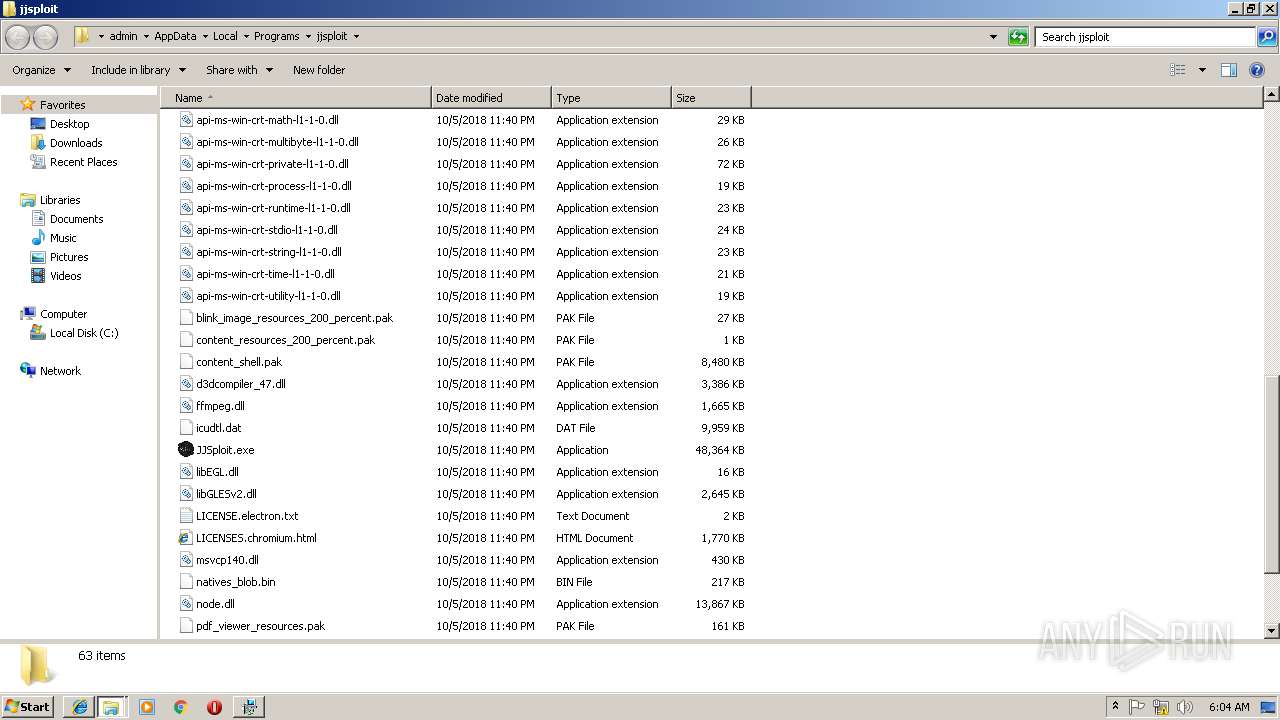Click the Favorites group header
The width and height of the screenshot is (1280, 720).
pyautogui.click(x=62, y=105)
